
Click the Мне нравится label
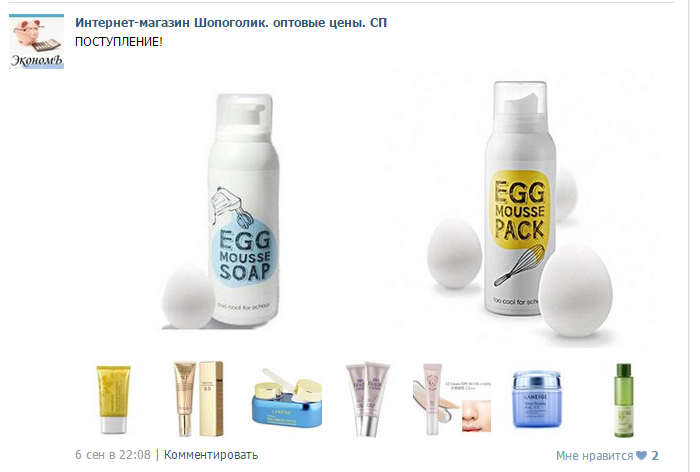coord(594,455)
